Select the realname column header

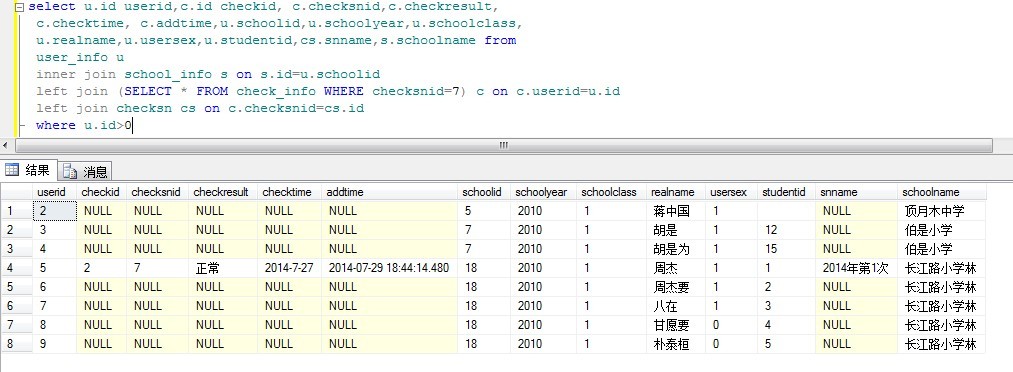pyautogui.click(x=676, y=192)
